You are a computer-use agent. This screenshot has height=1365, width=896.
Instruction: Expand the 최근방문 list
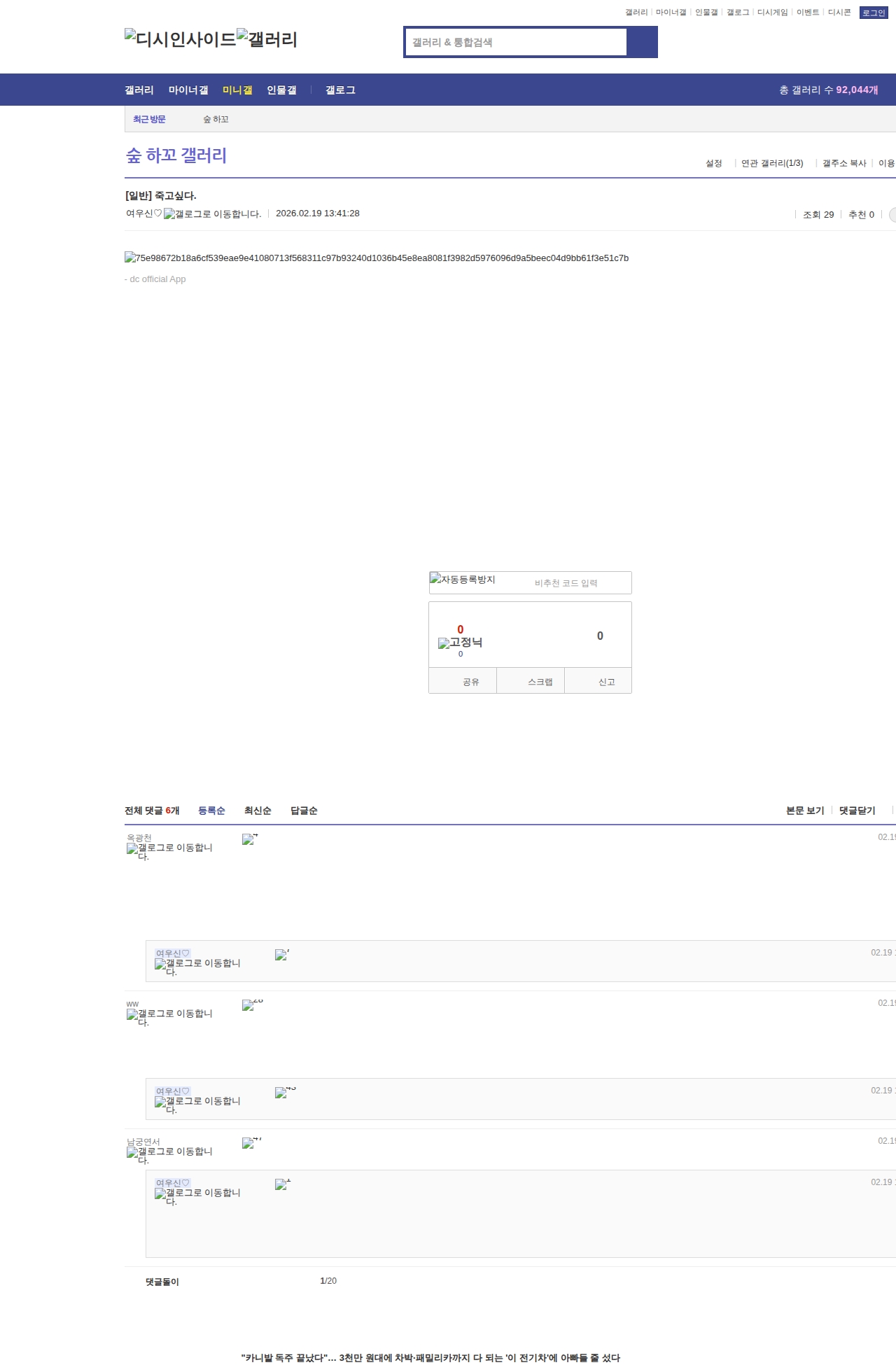[149, 120]
